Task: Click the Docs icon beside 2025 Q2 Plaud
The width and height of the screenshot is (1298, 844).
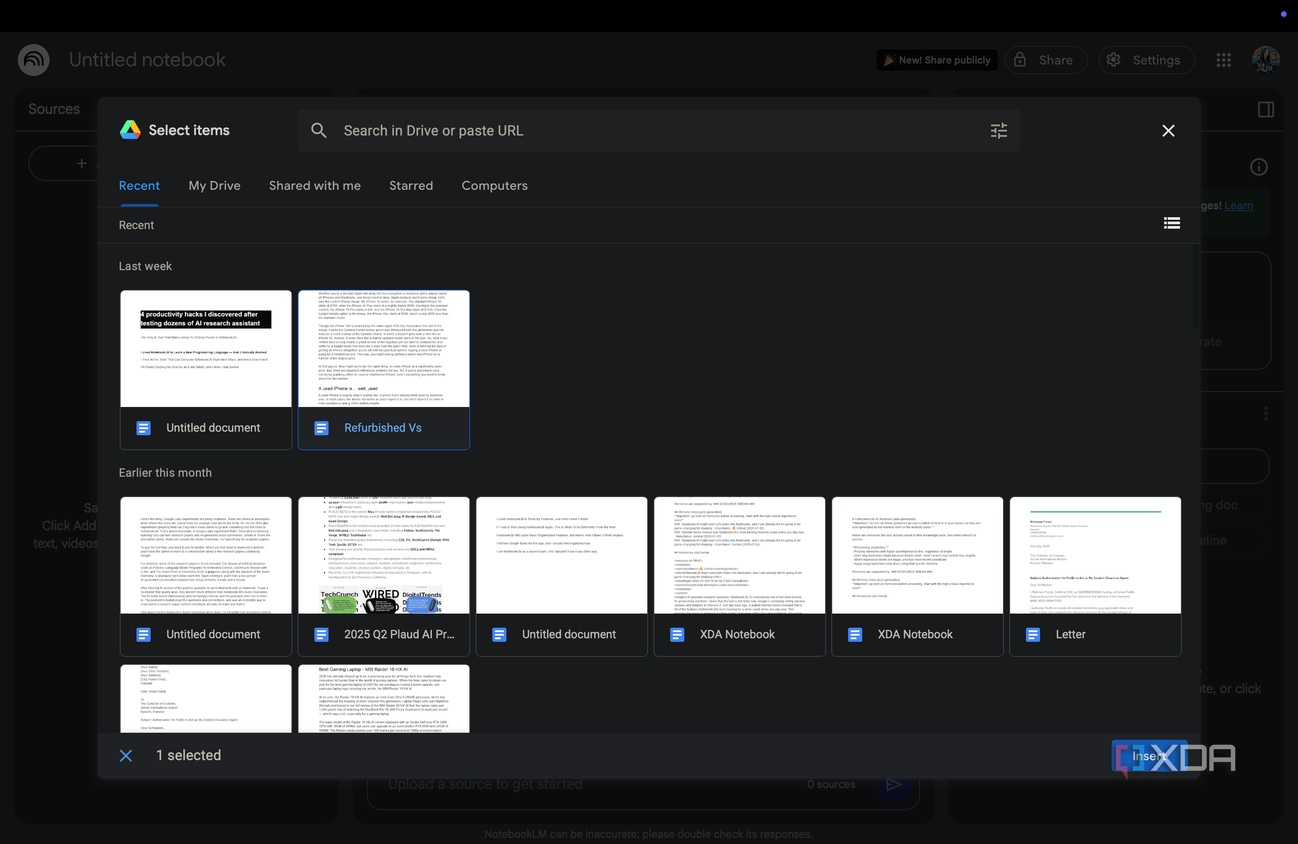Action: coord(321,634)
